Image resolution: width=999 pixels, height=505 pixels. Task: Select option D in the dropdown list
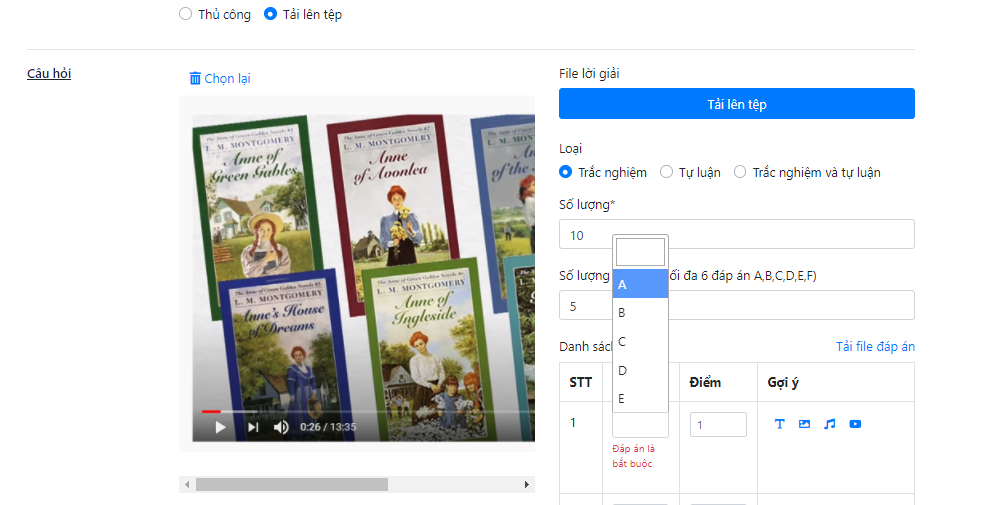[x=640, y=370]
